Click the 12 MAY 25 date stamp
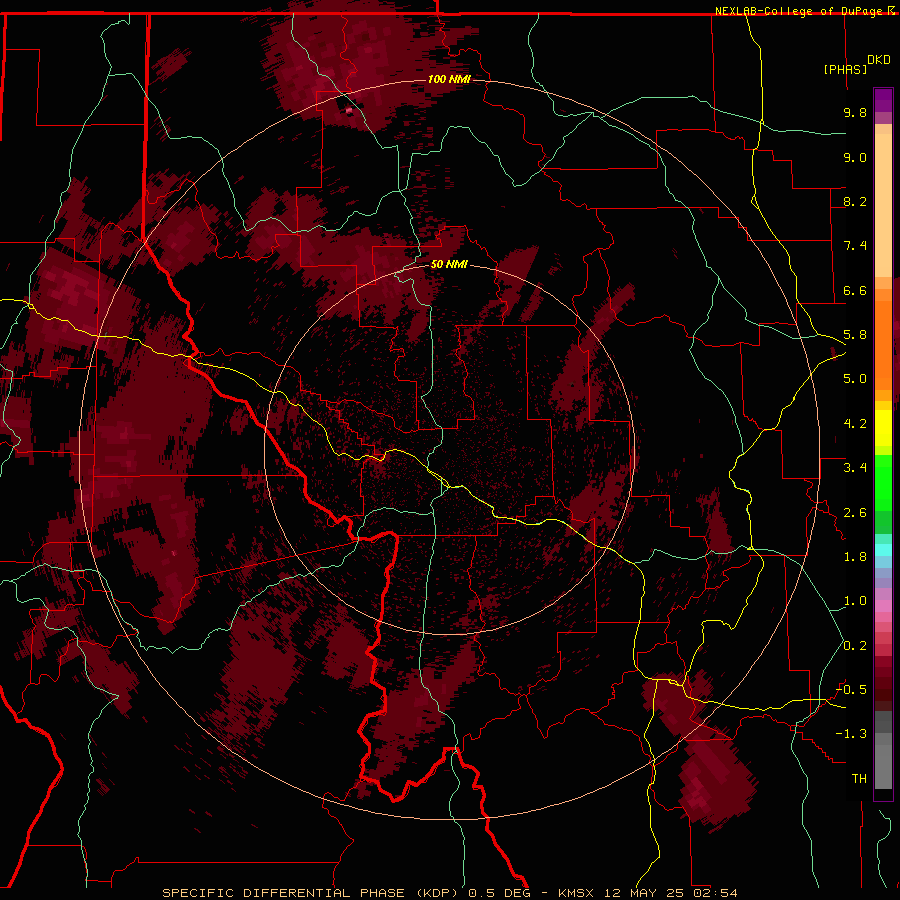 (645, 893)
